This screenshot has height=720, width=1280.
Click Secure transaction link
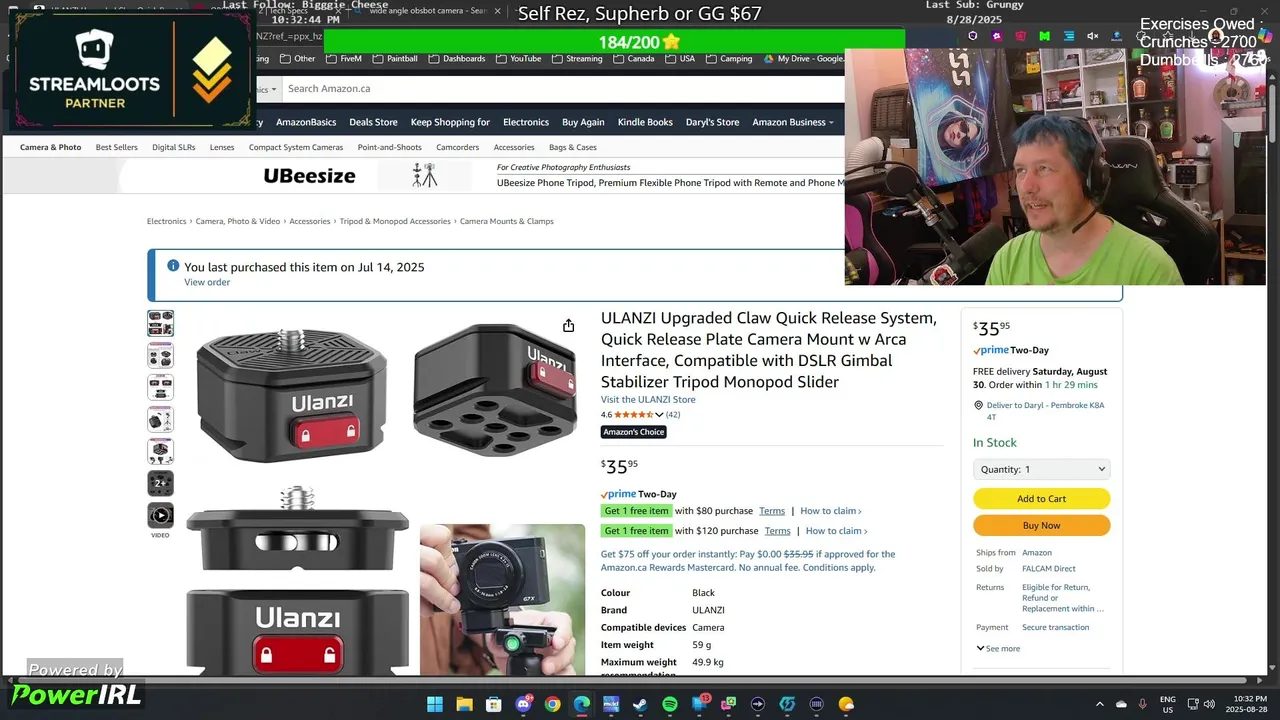tap(1055, 627)
